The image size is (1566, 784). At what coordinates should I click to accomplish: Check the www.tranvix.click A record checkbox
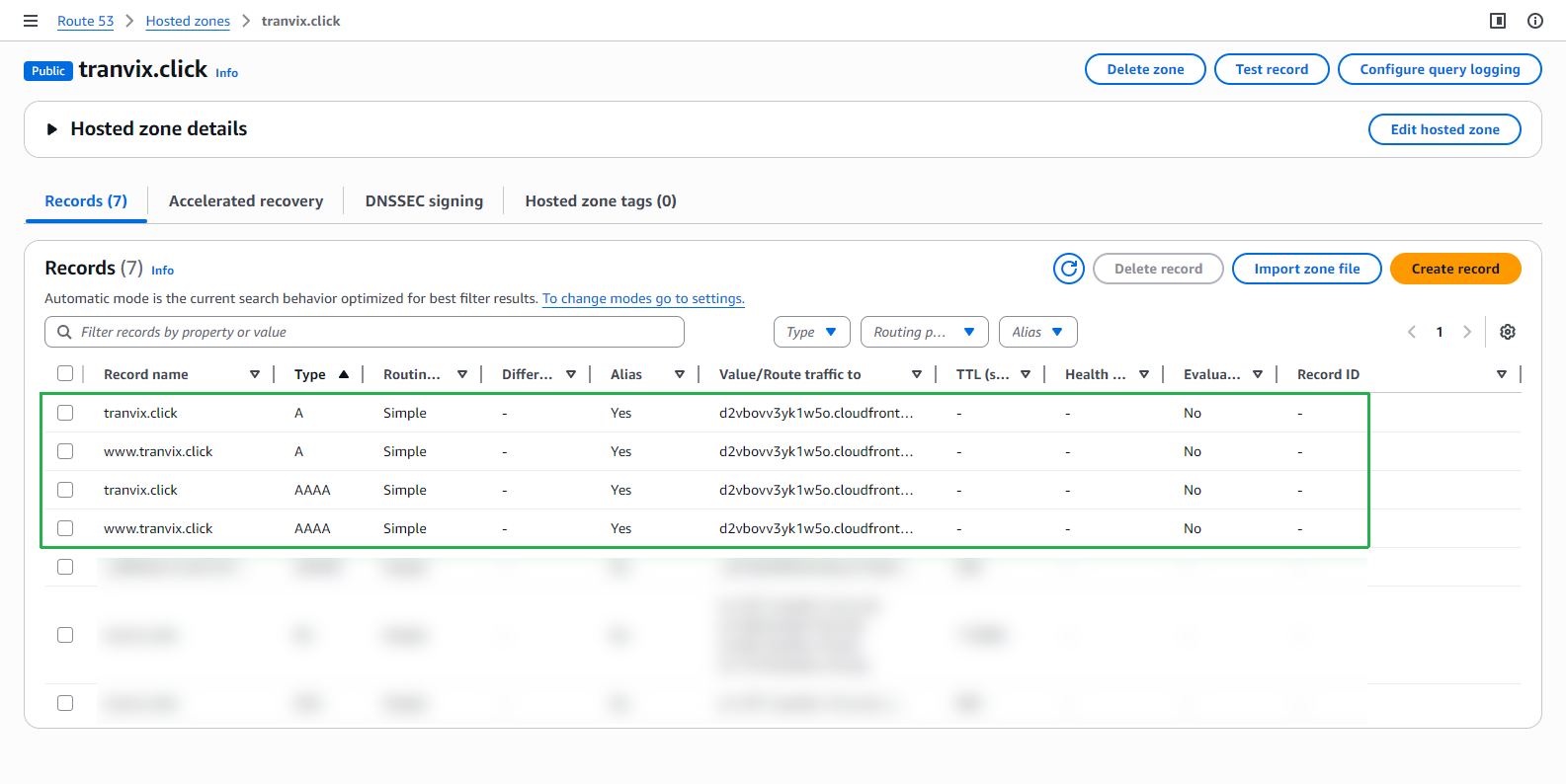(x=65, y=451)
